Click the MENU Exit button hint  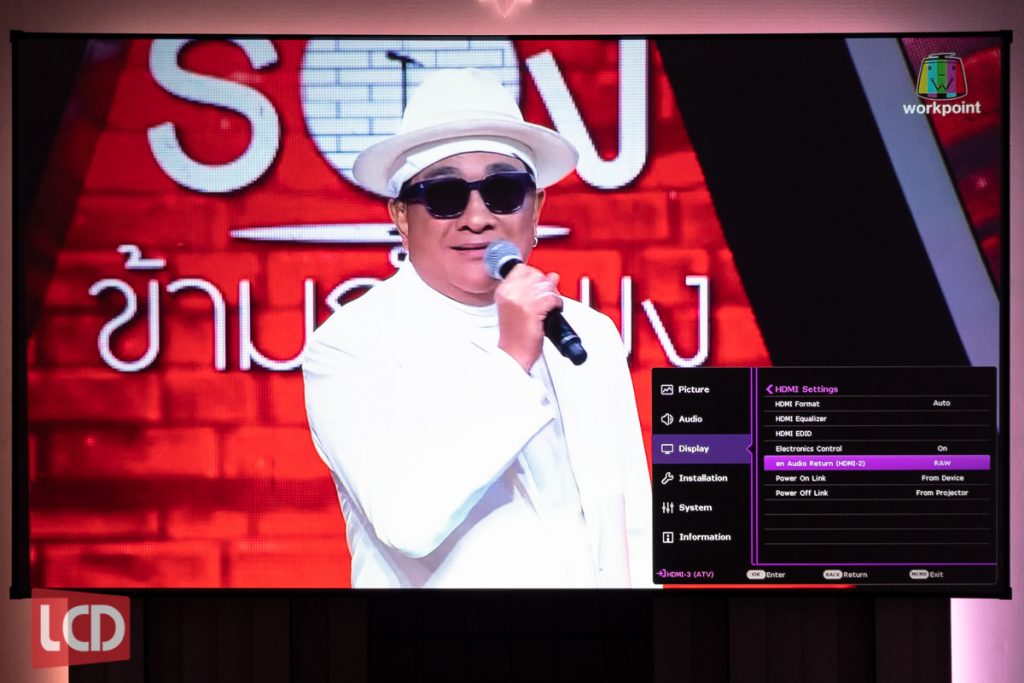coord(926,575)
